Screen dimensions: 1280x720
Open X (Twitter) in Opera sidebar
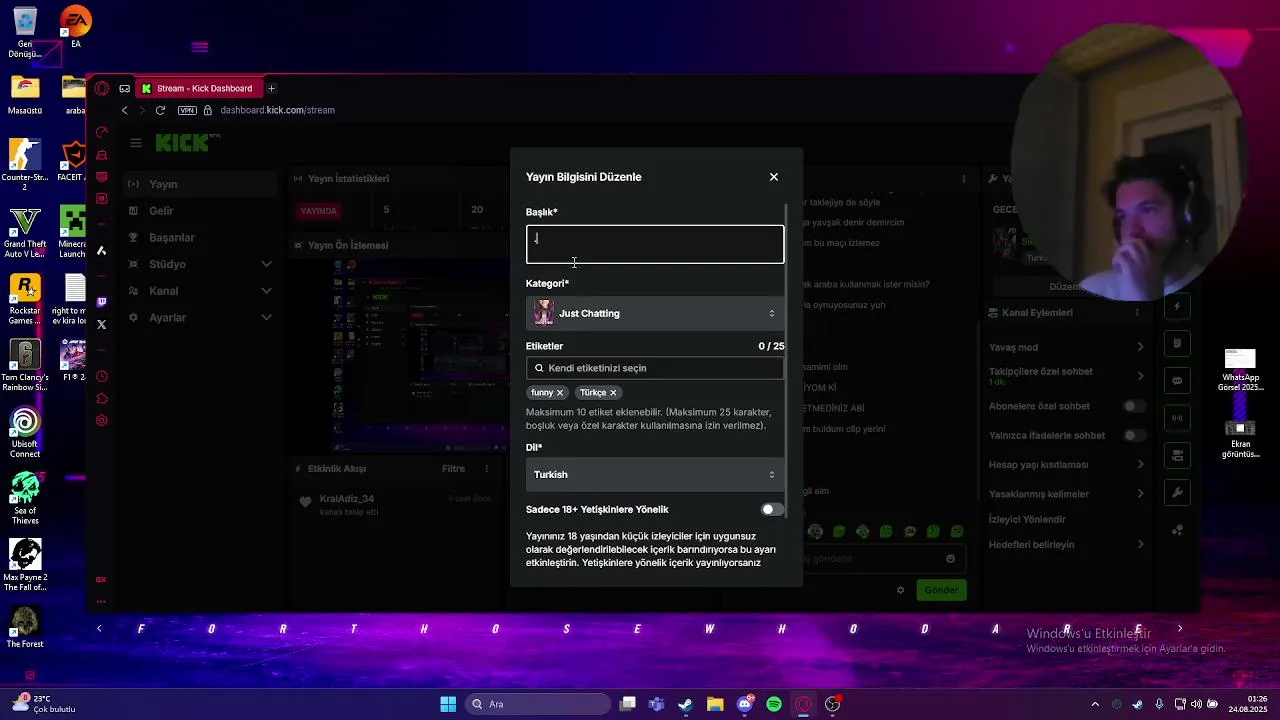(x=102, y=324)
